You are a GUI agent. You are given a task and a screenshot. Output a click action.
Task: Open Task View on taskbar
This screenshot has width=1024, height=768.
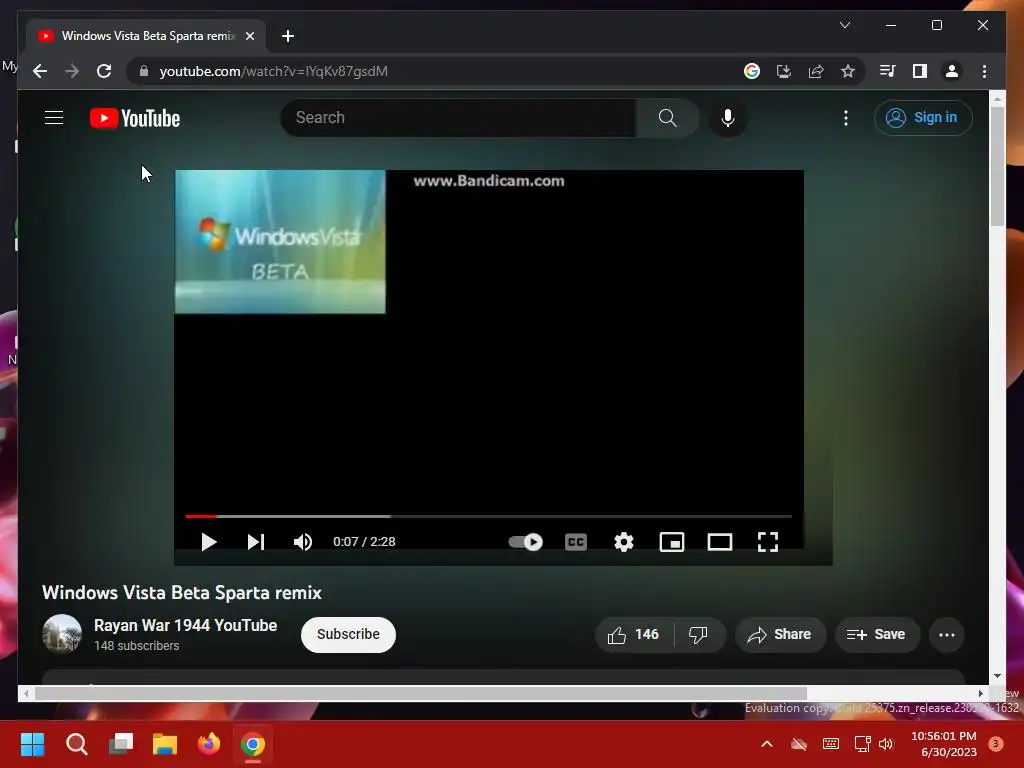pyautogui.click(x=121, y=744)
